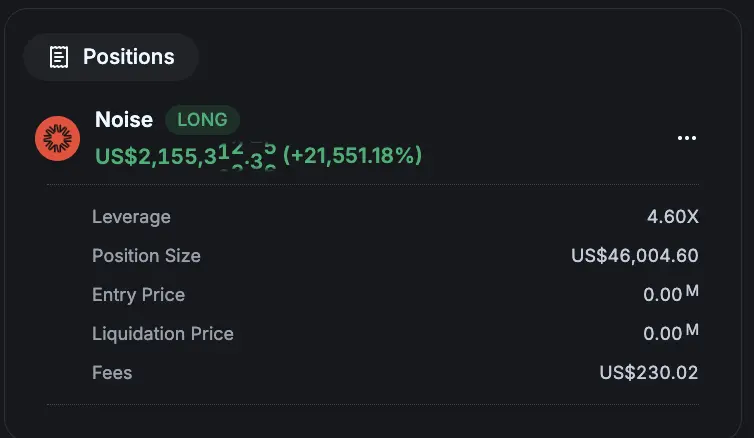
Task: Select the 4.60X leverage value
Action: click(673, 217)
